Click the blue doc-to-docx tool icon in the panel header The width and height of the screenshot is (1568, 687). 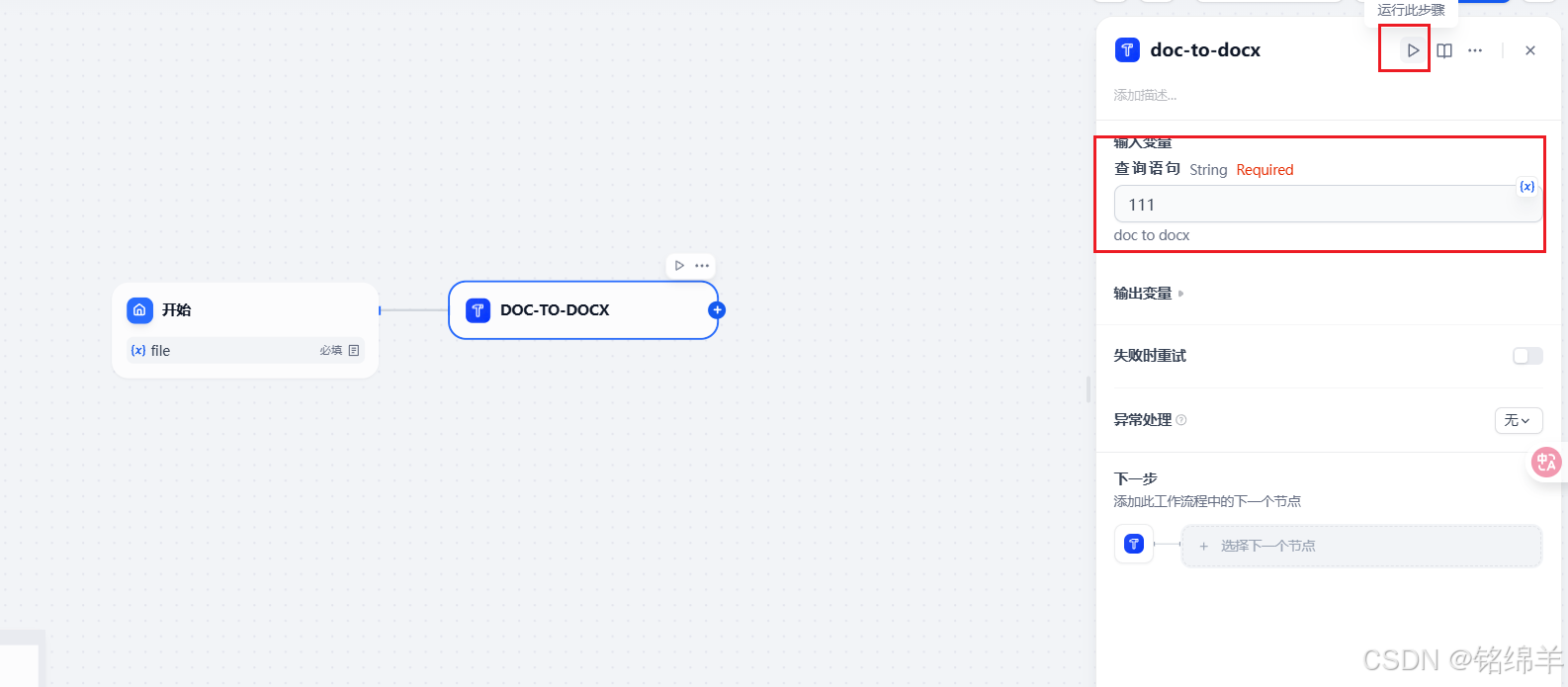click(1127, 50)
